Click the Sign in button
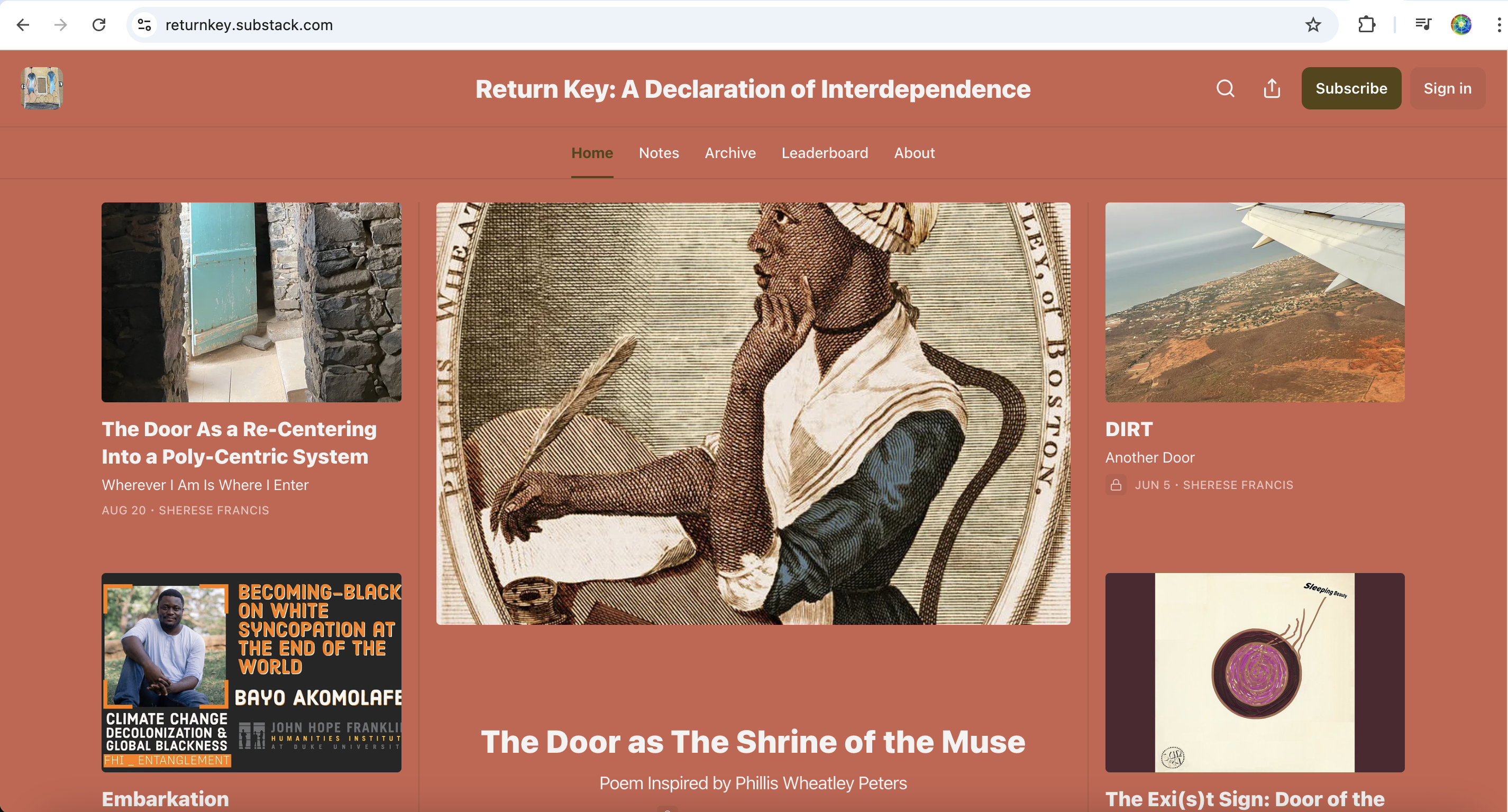1508x812 pixels. [x=1447, y=88]
